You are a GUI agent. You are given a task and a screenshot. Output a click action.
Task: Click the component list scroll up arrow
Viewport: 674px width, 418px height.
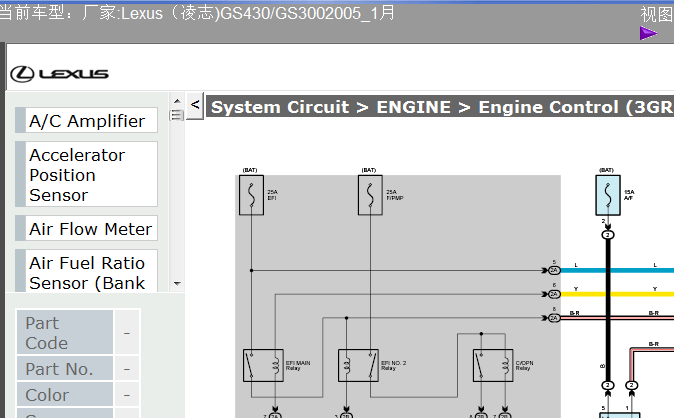coord(177,101)
